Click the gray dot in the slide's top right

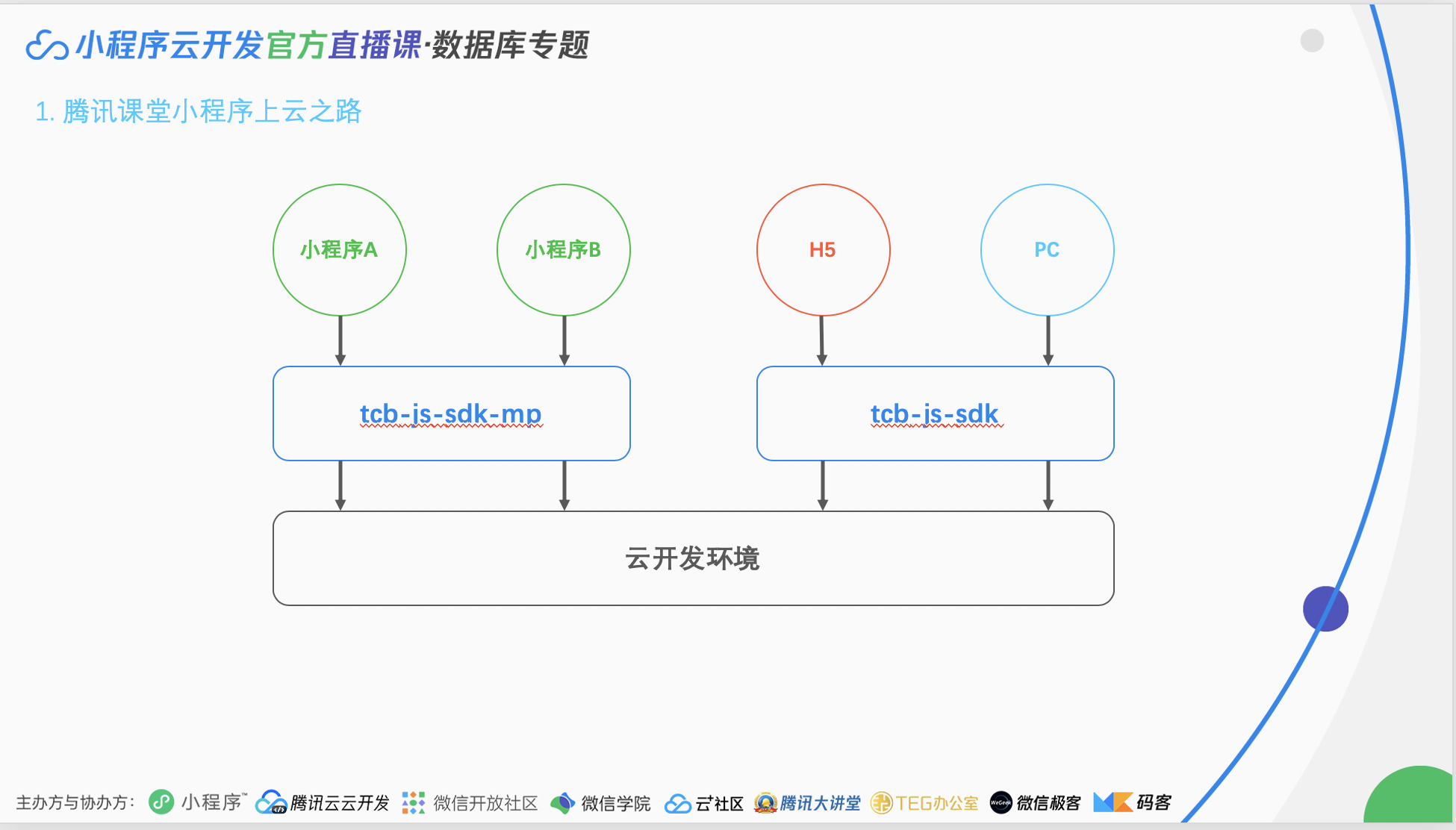tap(1312, 40)
